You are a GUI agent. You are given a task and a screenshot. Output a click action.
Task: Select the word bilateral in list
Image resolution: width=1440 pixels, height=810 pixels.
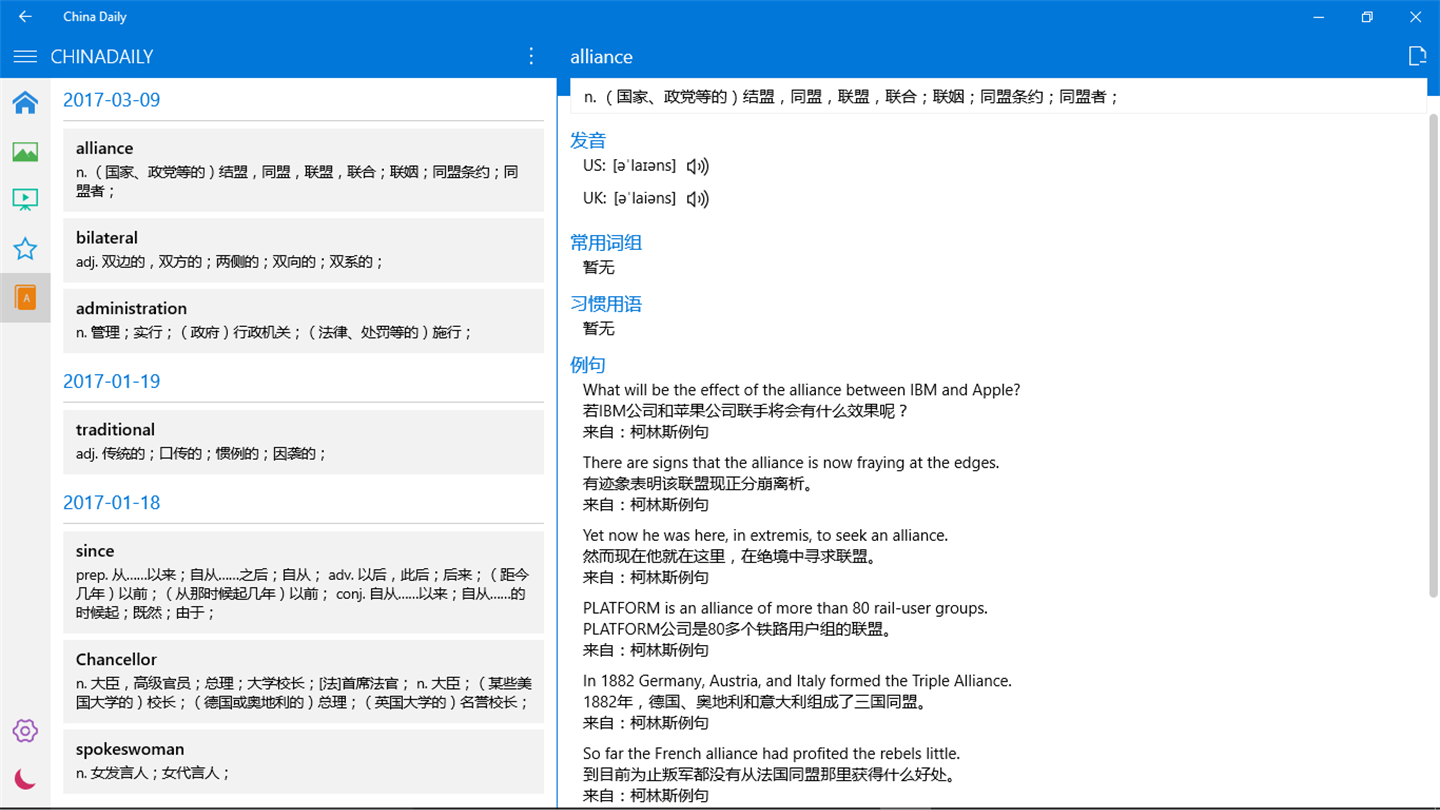pyautogui.click(x=303, y=250)
